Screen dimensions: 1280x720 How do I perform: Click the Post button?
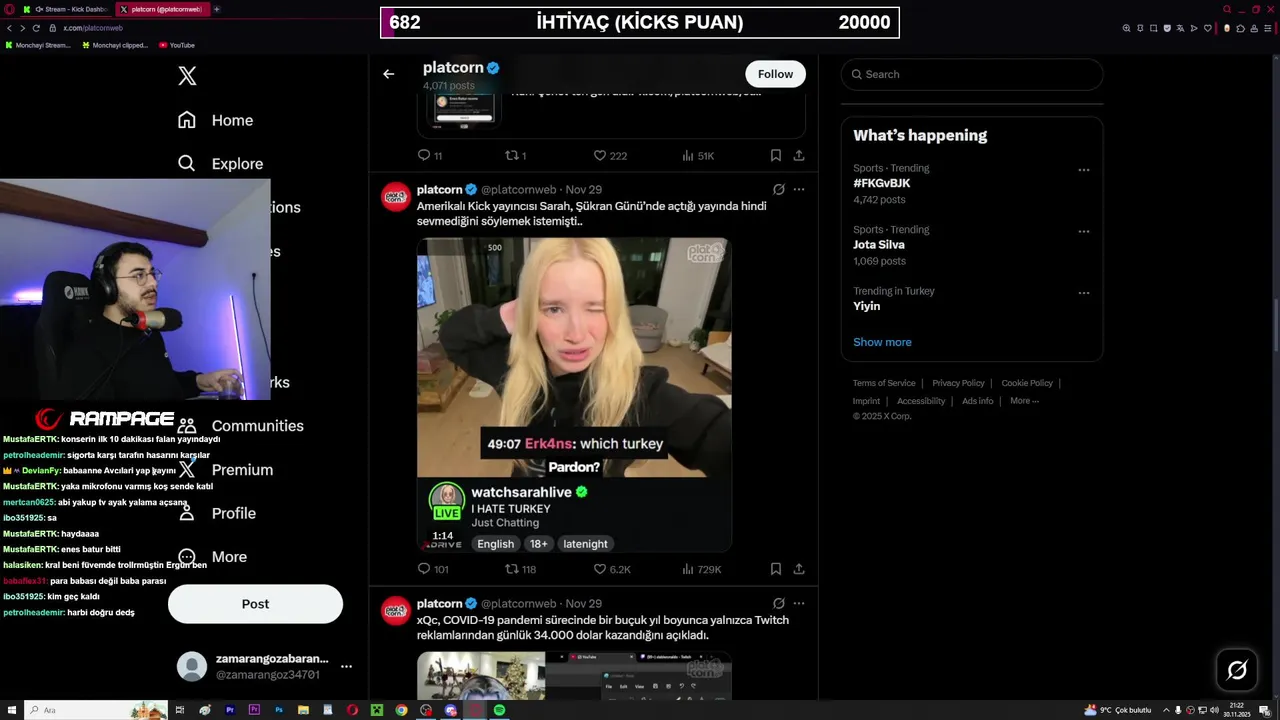[255, 604]
